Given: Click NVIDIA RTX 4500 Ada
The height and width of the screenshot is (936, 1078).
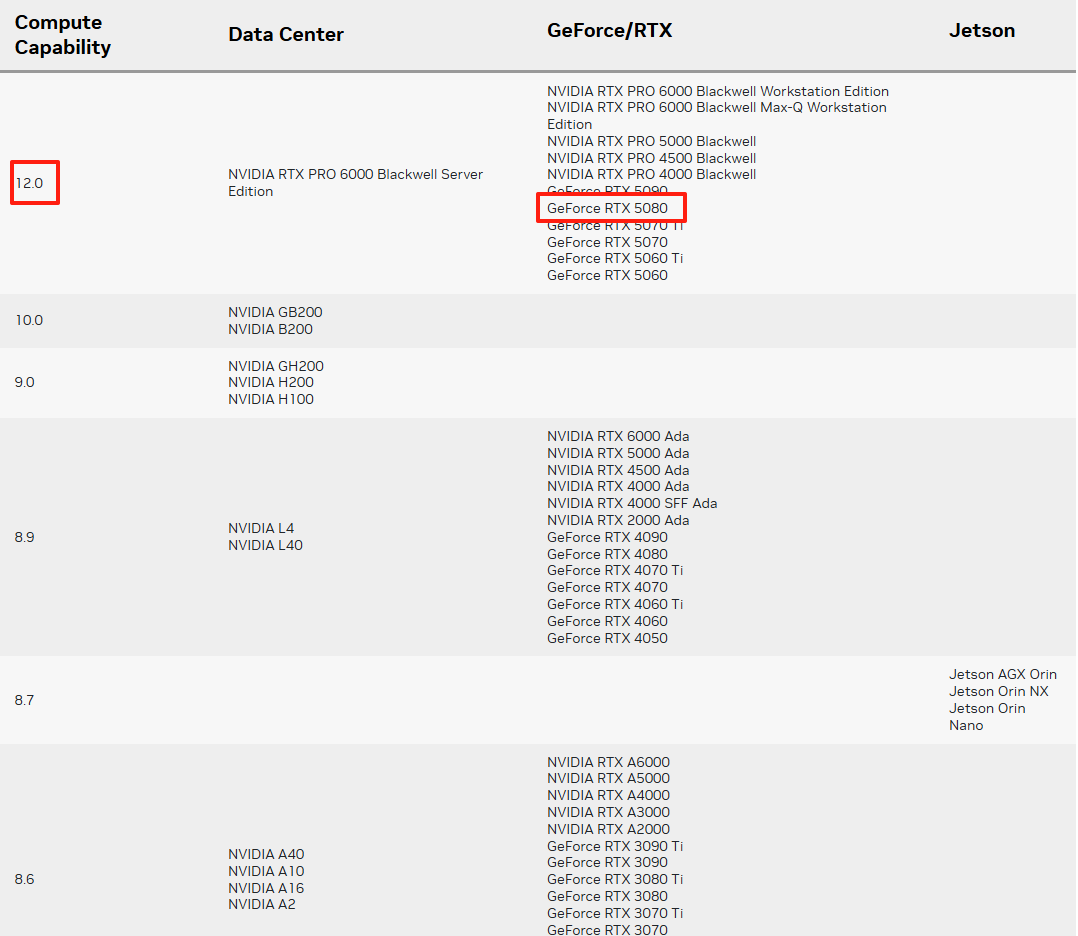Looking at the screenshot, I should 618,470.
